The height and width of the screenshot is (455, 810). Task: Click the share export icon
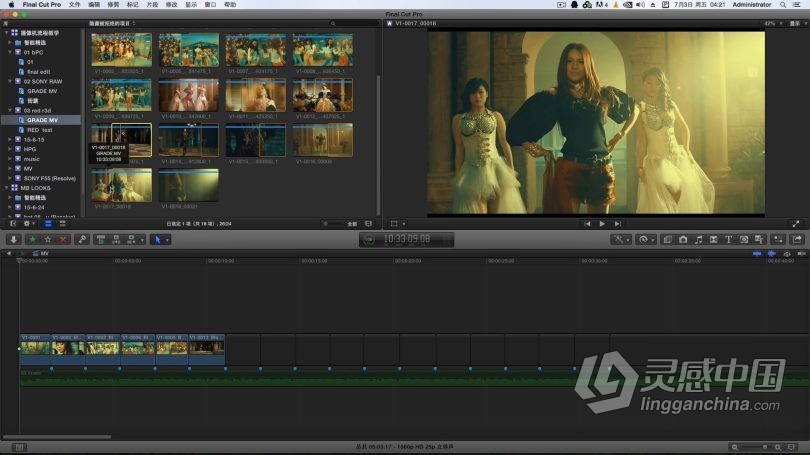pyautogui.click(x=797, y=240)
